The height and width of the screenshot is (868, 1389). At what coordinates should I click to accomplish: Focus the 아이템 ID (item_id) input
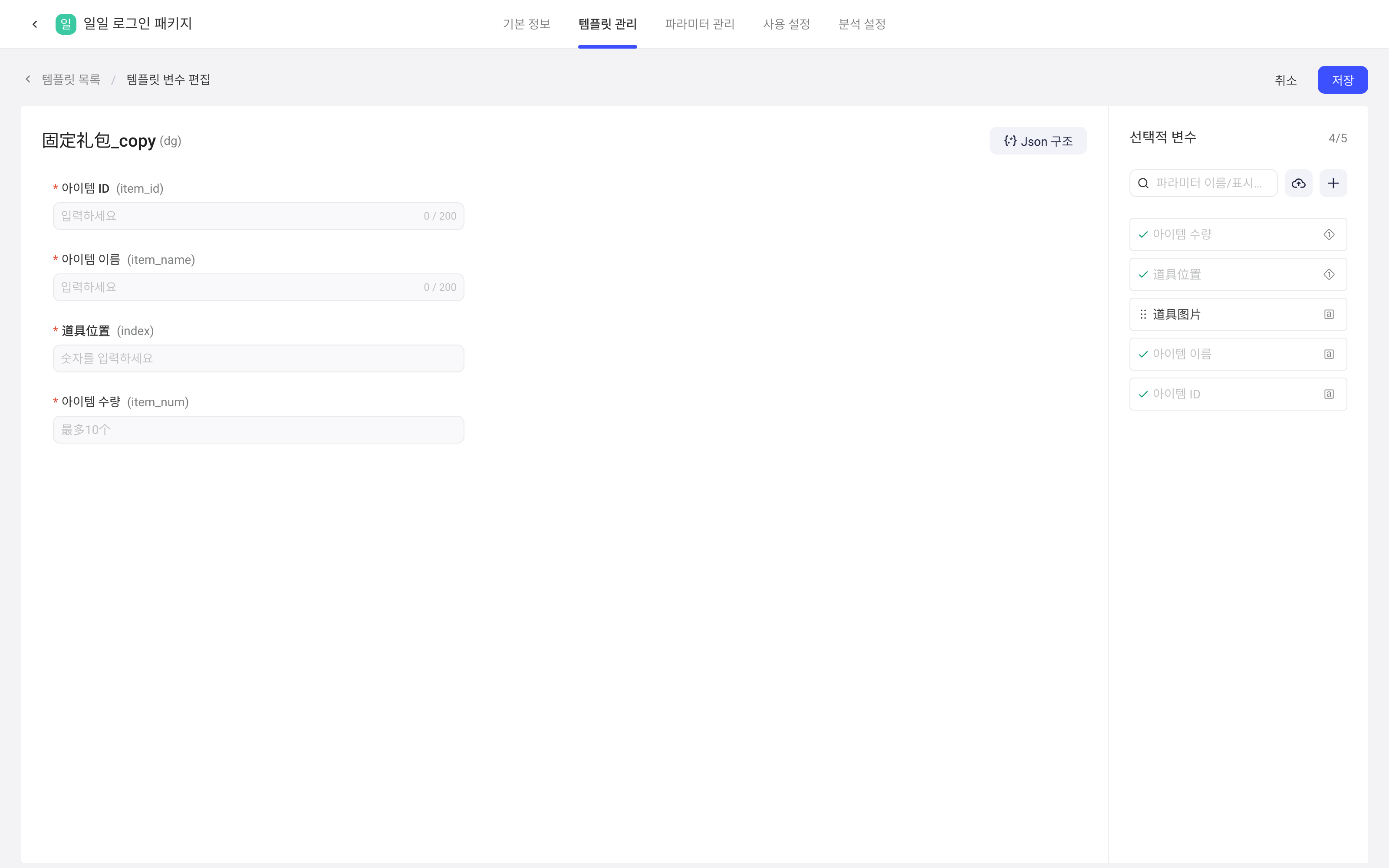258,216
